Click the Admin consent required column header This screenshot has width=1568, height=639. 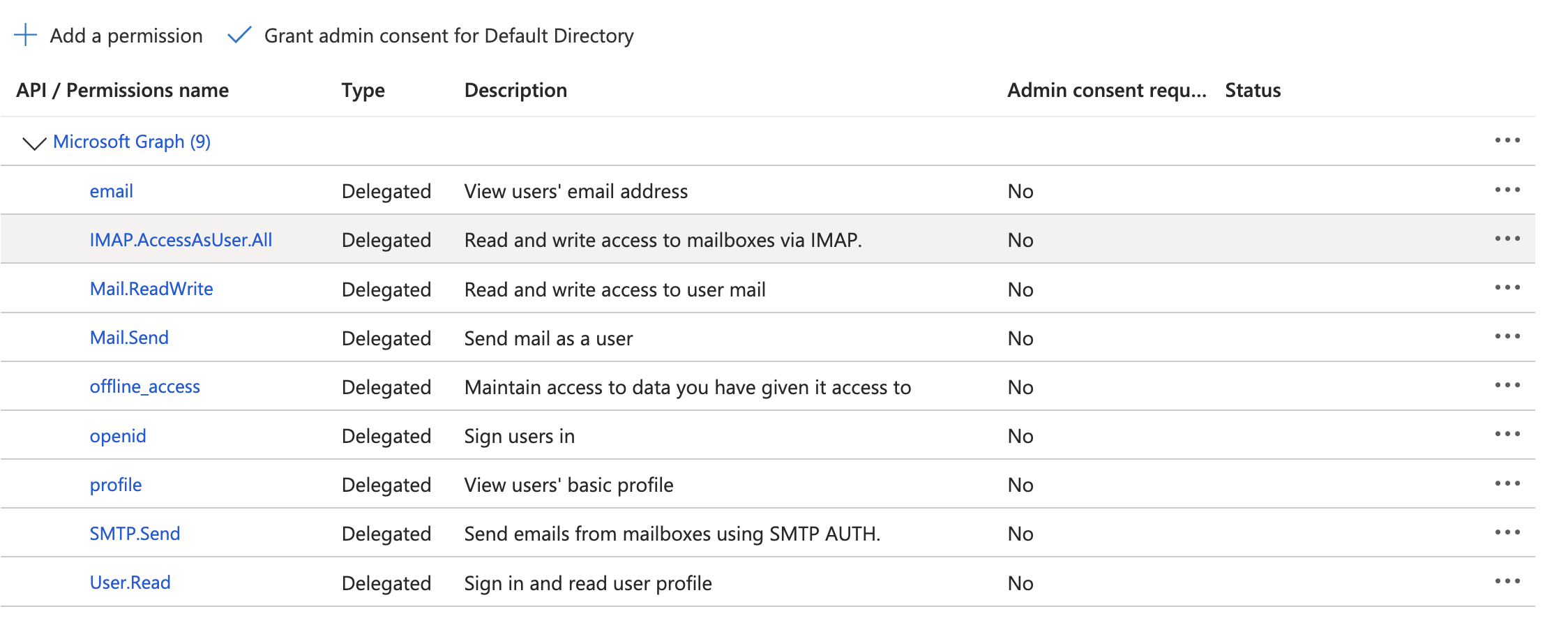coord(1106,89)
